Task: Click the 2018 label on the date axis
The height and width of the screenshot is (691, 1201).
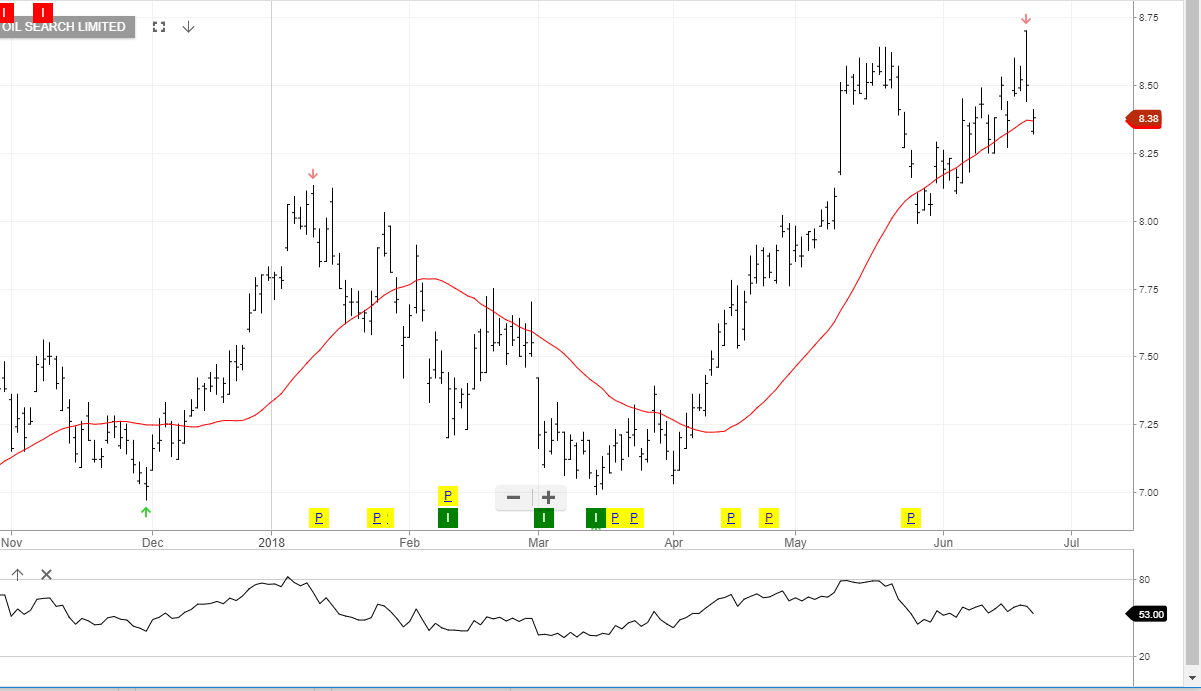Action: click(272, 543)
